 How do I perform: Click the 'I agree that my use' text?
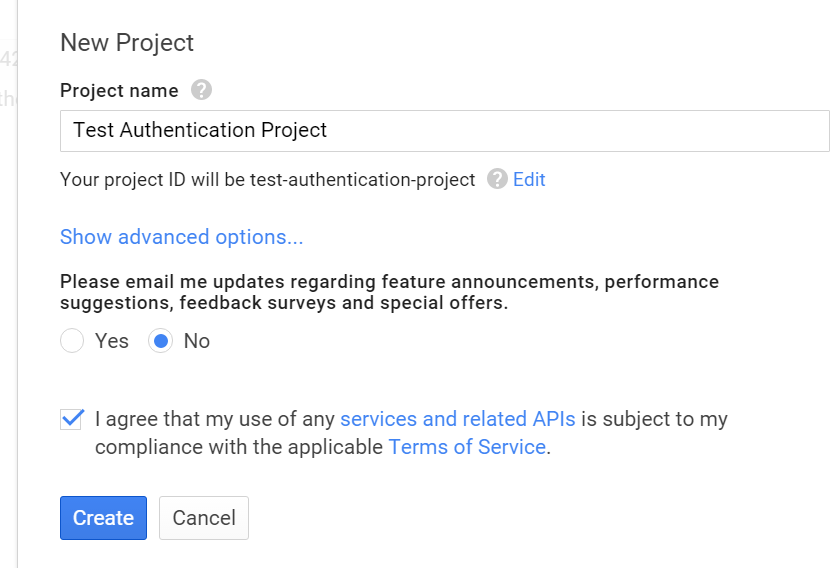(216, 419)
